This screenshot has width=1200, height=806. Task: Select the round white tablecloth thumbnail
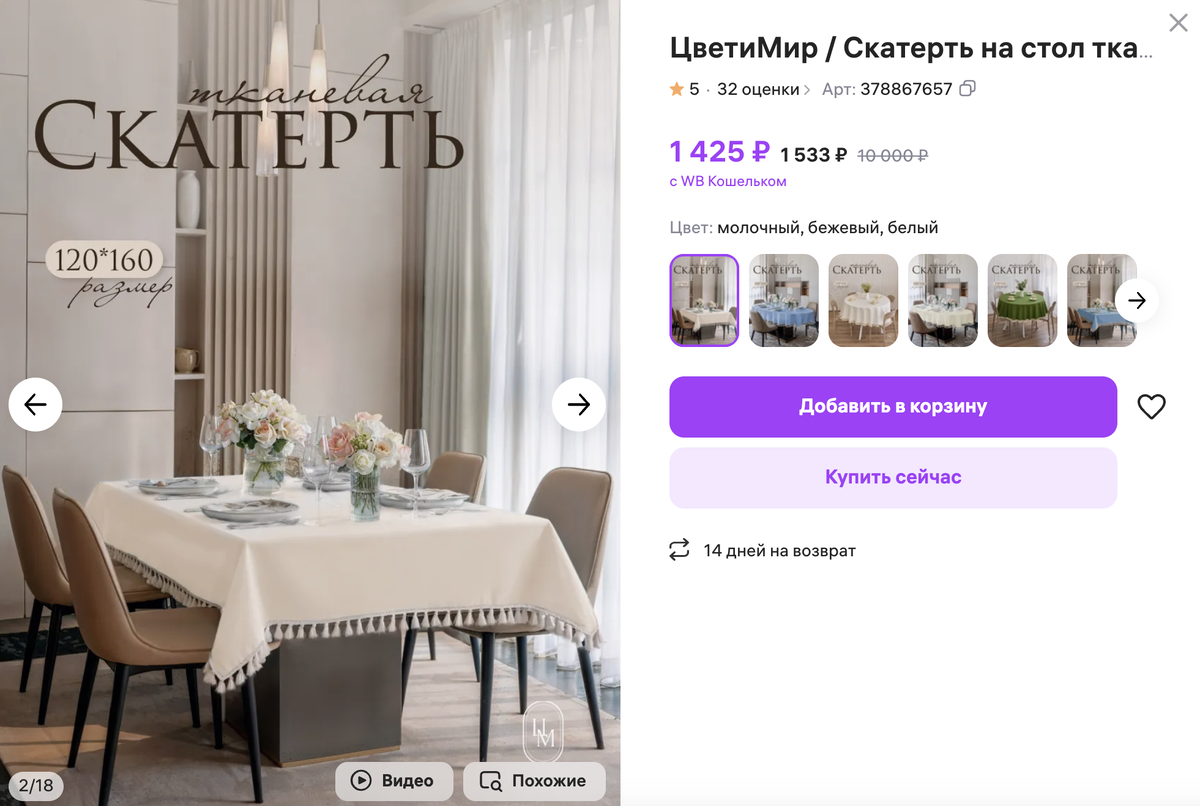pos(863,300)
